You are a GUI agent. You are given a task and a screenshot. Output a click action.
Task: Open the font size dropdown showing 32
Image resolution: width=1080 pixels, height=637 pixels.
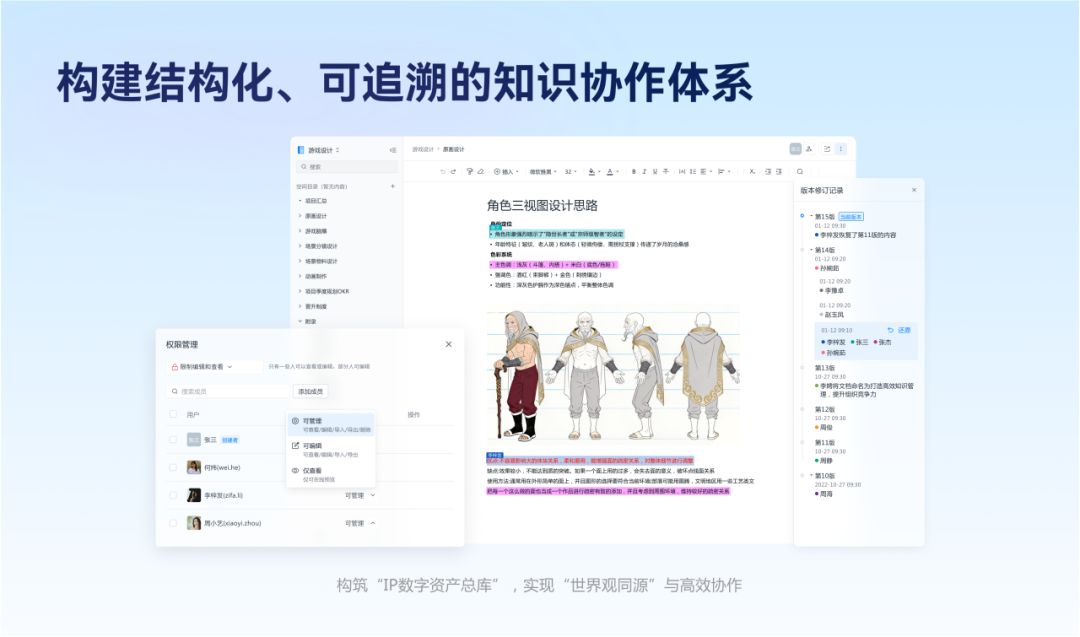click(568, 172)
